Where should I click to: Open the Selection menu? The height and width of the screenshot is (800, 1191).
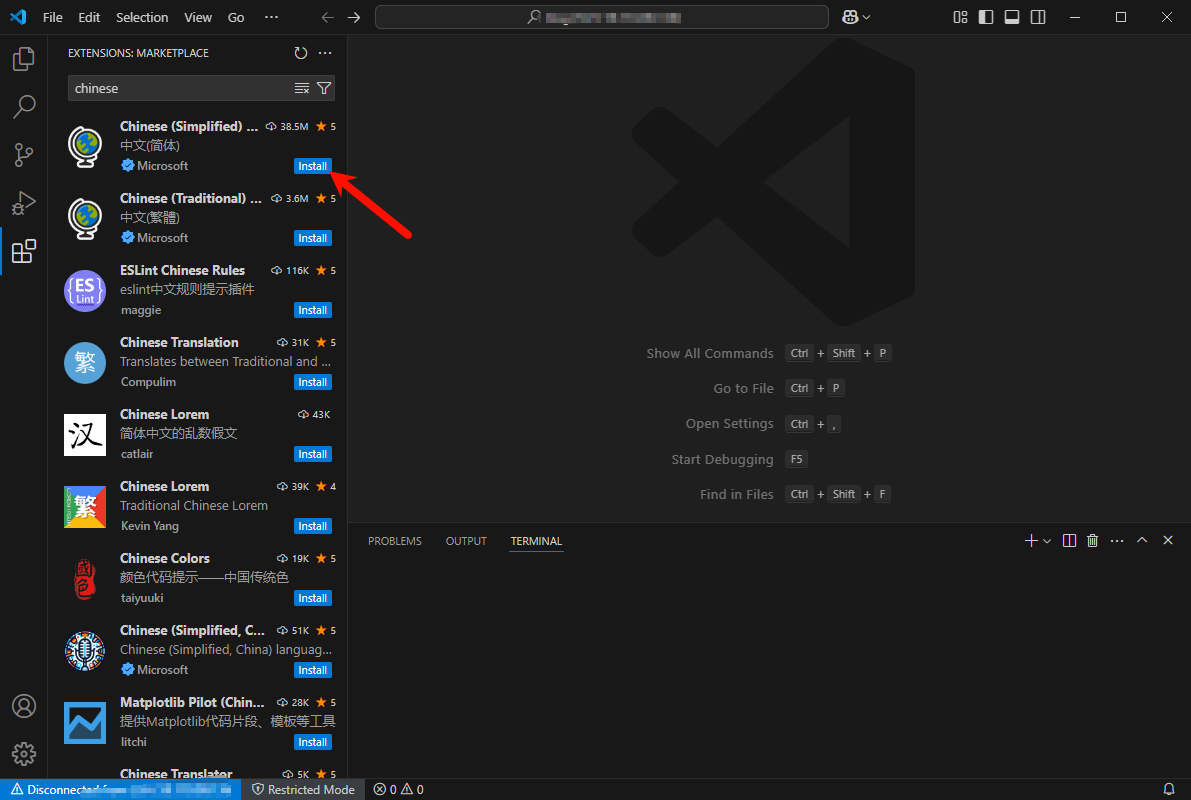[x=142, y=17]
